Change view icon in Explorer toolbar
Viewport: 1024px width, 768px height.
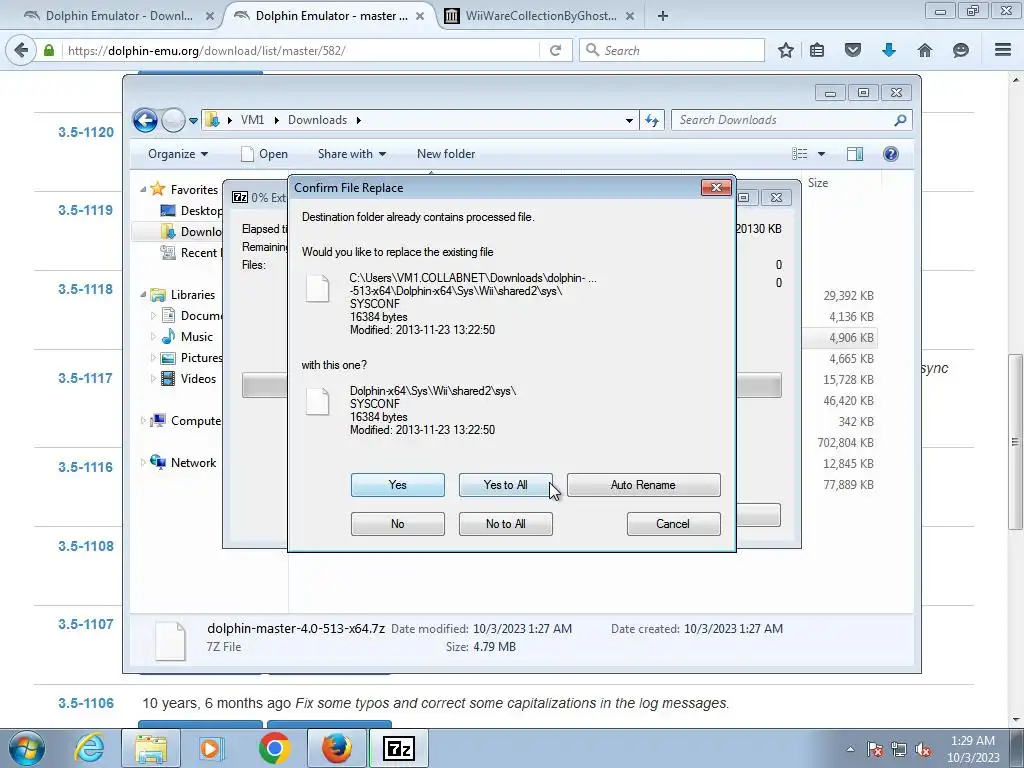[800, 153]
